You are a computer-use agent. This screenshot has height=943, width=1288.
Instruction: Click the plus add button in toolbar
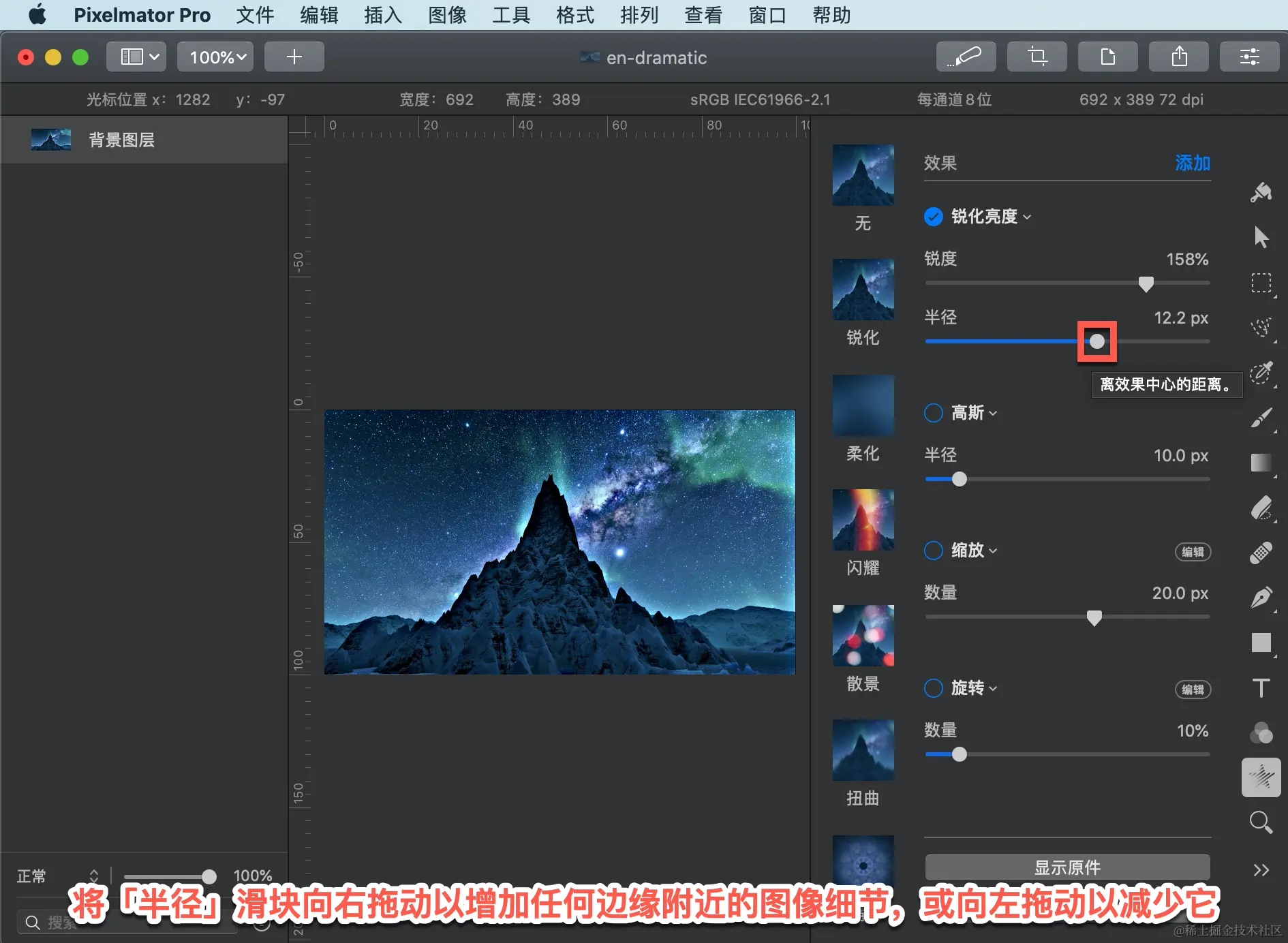click(294, 57)
